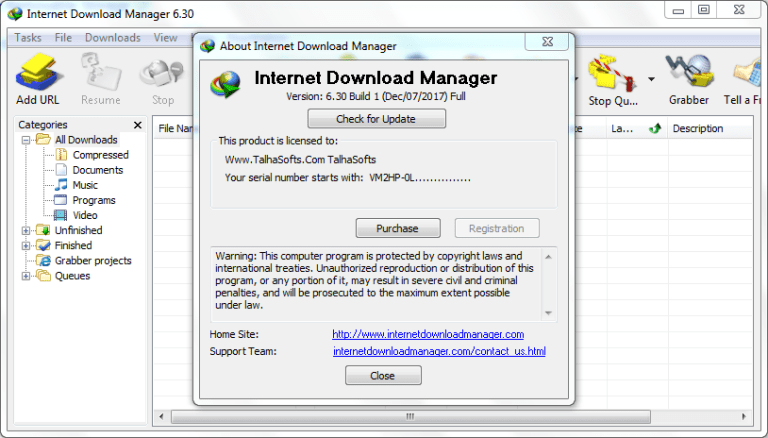Close the About dialog via title X
Viewport: 768px width, 438px height.
click(547, 42)
